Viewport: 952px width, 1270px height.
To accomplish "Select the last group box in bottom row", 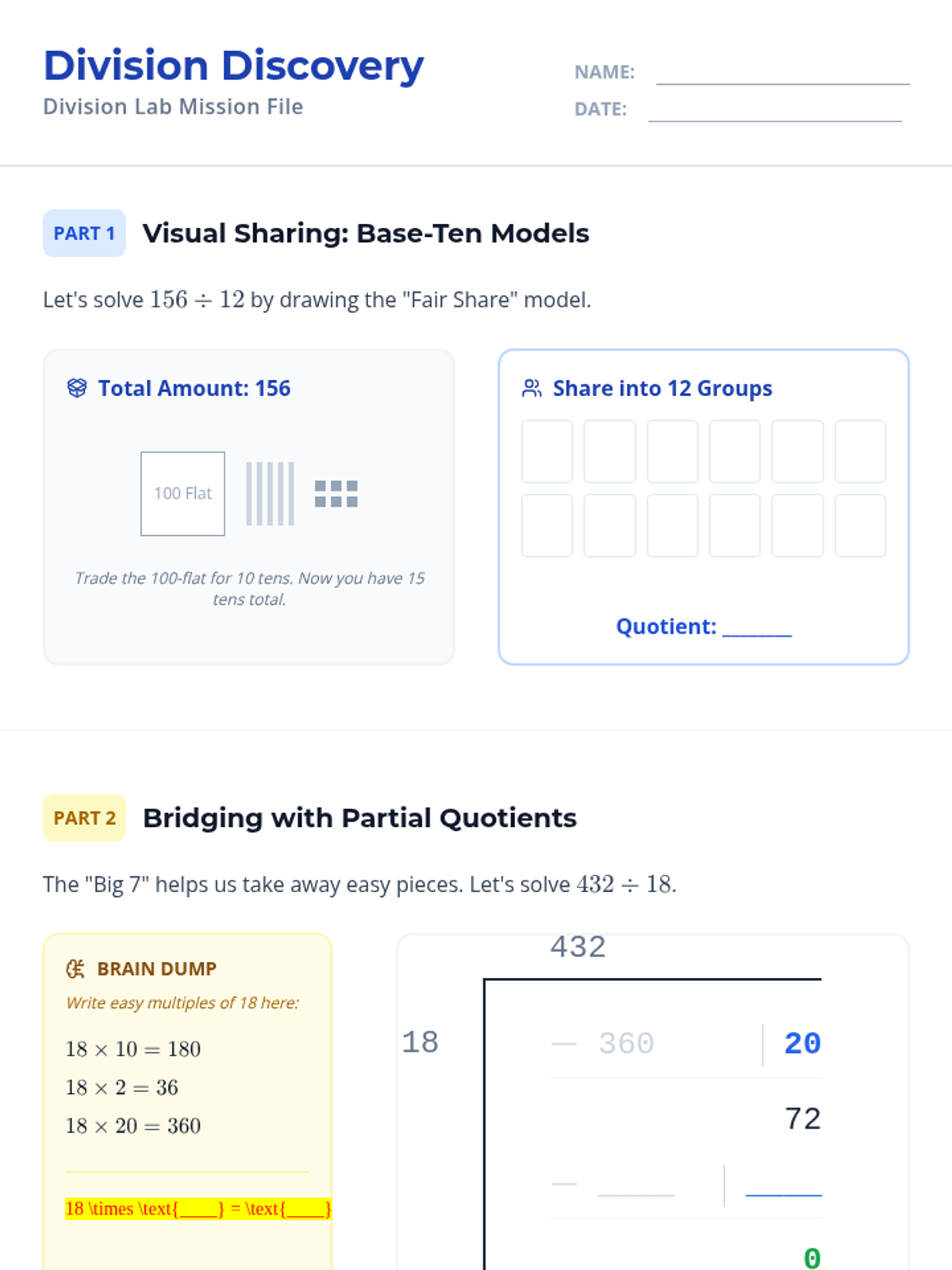I will tap(860, 525).
